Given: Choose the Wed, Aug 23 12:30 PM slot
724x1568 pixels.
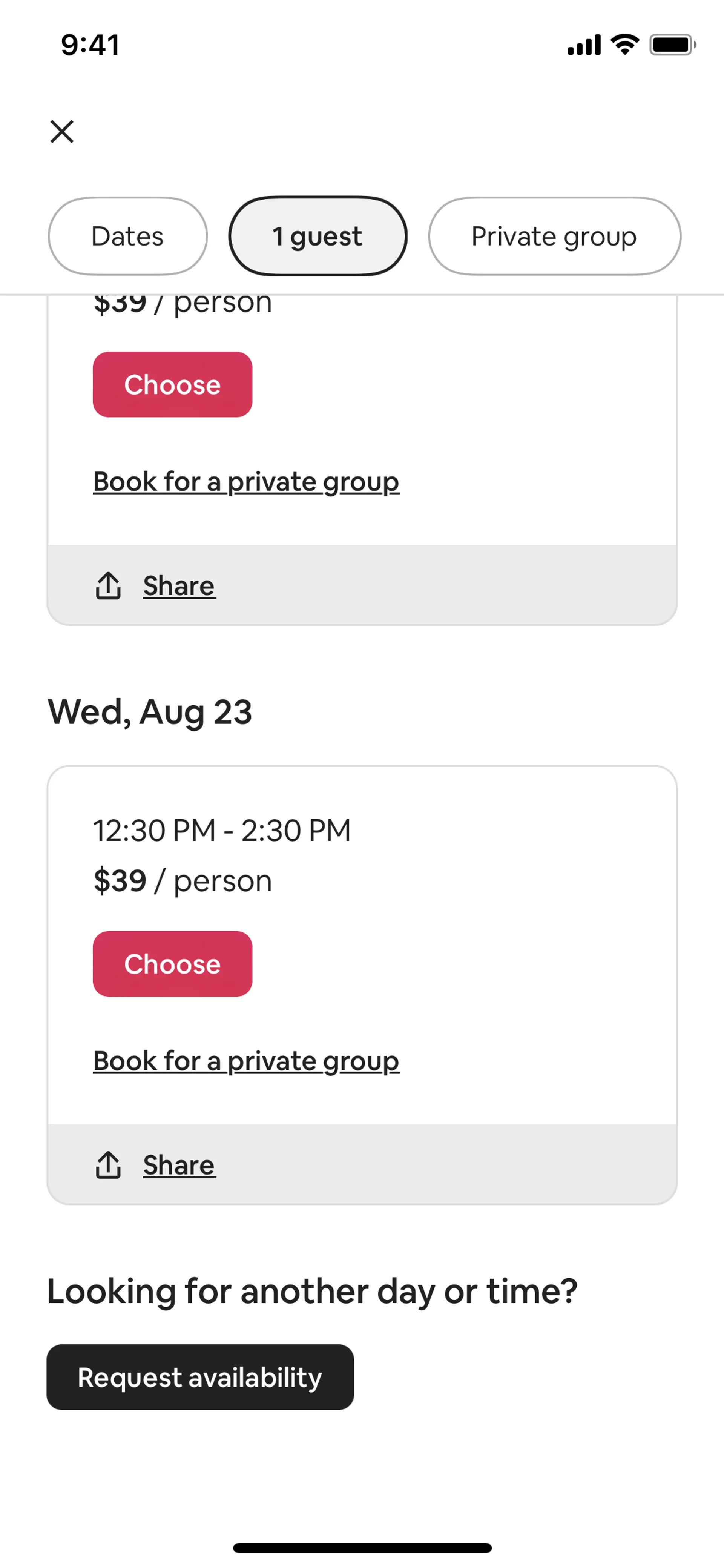Looking at the screenshot, I should click(x=172, y=964).
